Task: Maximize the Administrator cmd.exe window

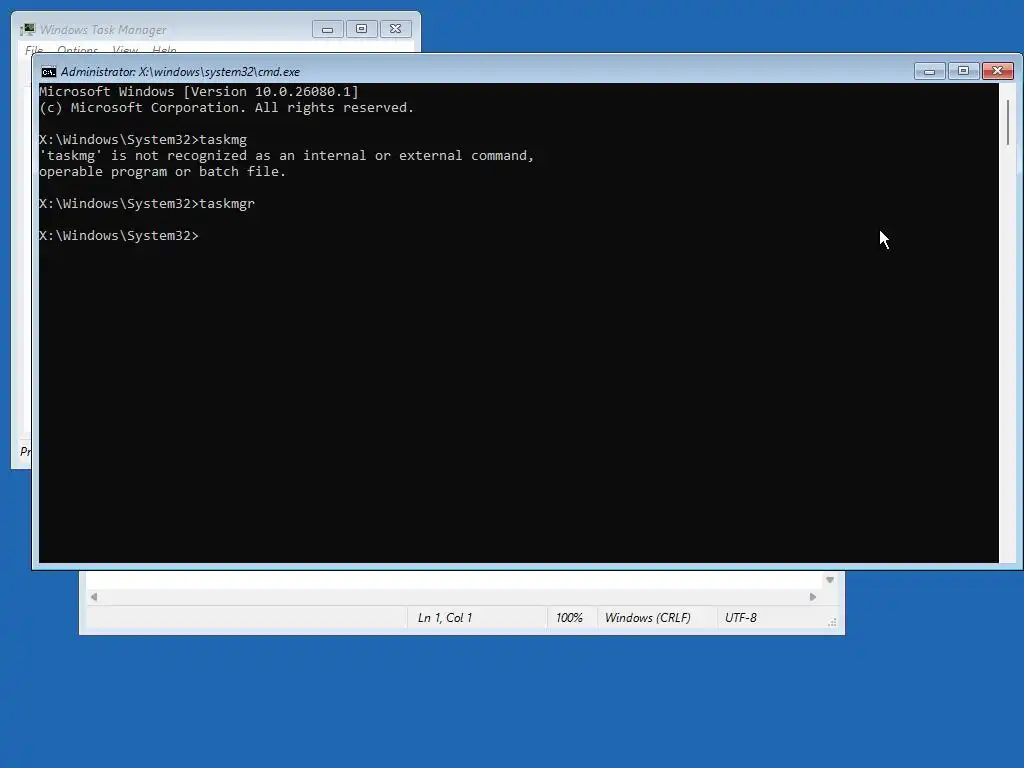Action: coord(963,71)
